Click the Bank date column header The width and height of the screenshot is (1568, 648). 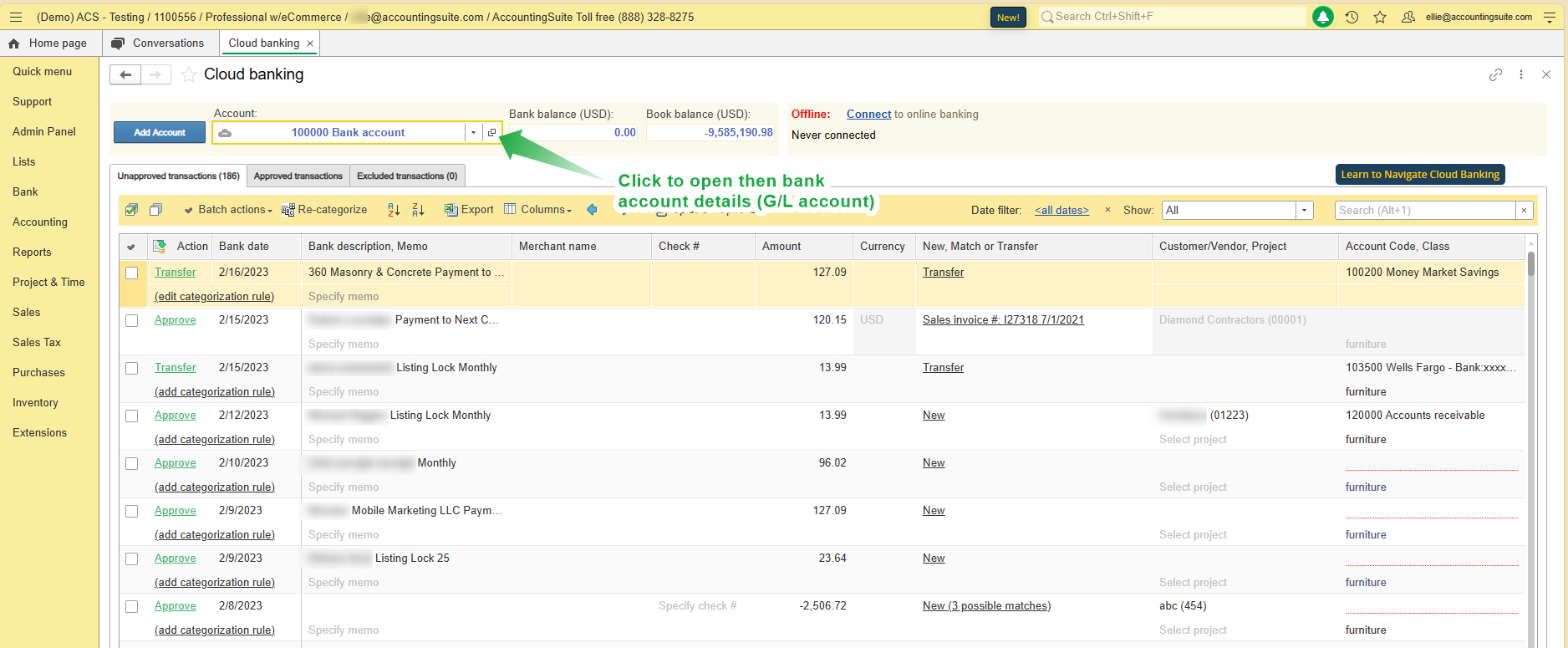pos(257,247)
